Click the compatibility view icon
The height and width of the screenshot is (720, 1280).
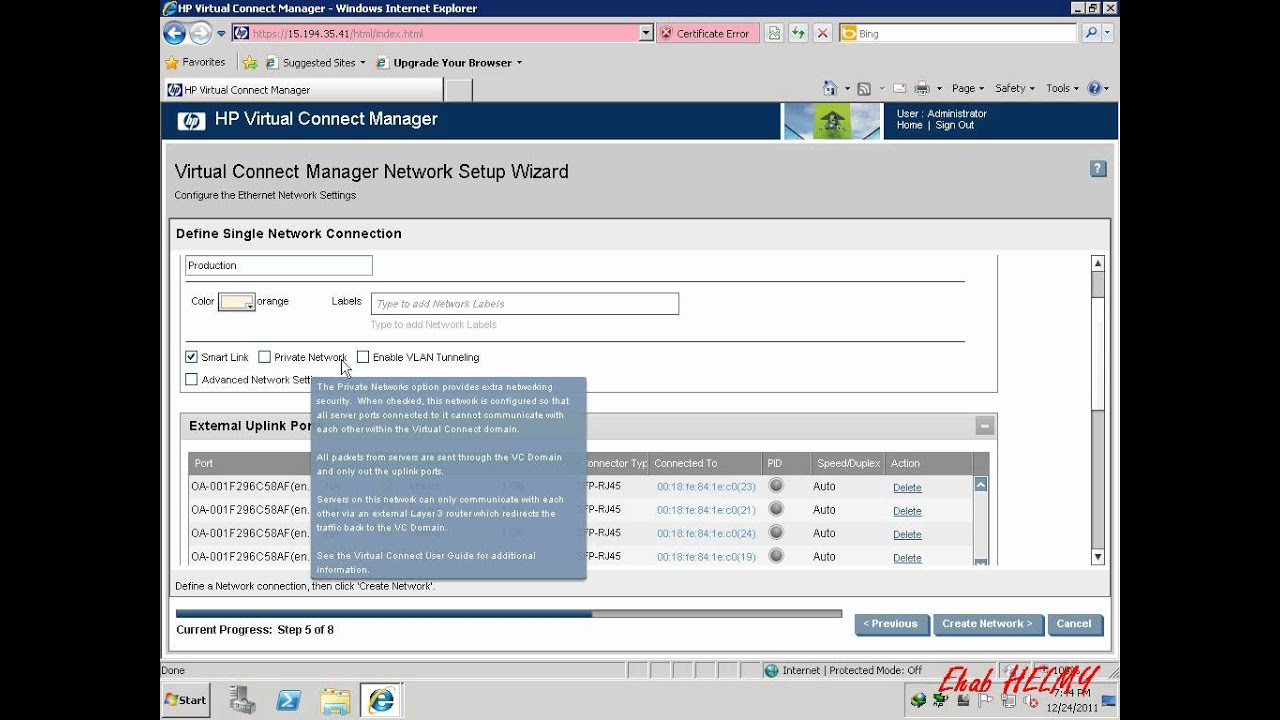(774, 33)
